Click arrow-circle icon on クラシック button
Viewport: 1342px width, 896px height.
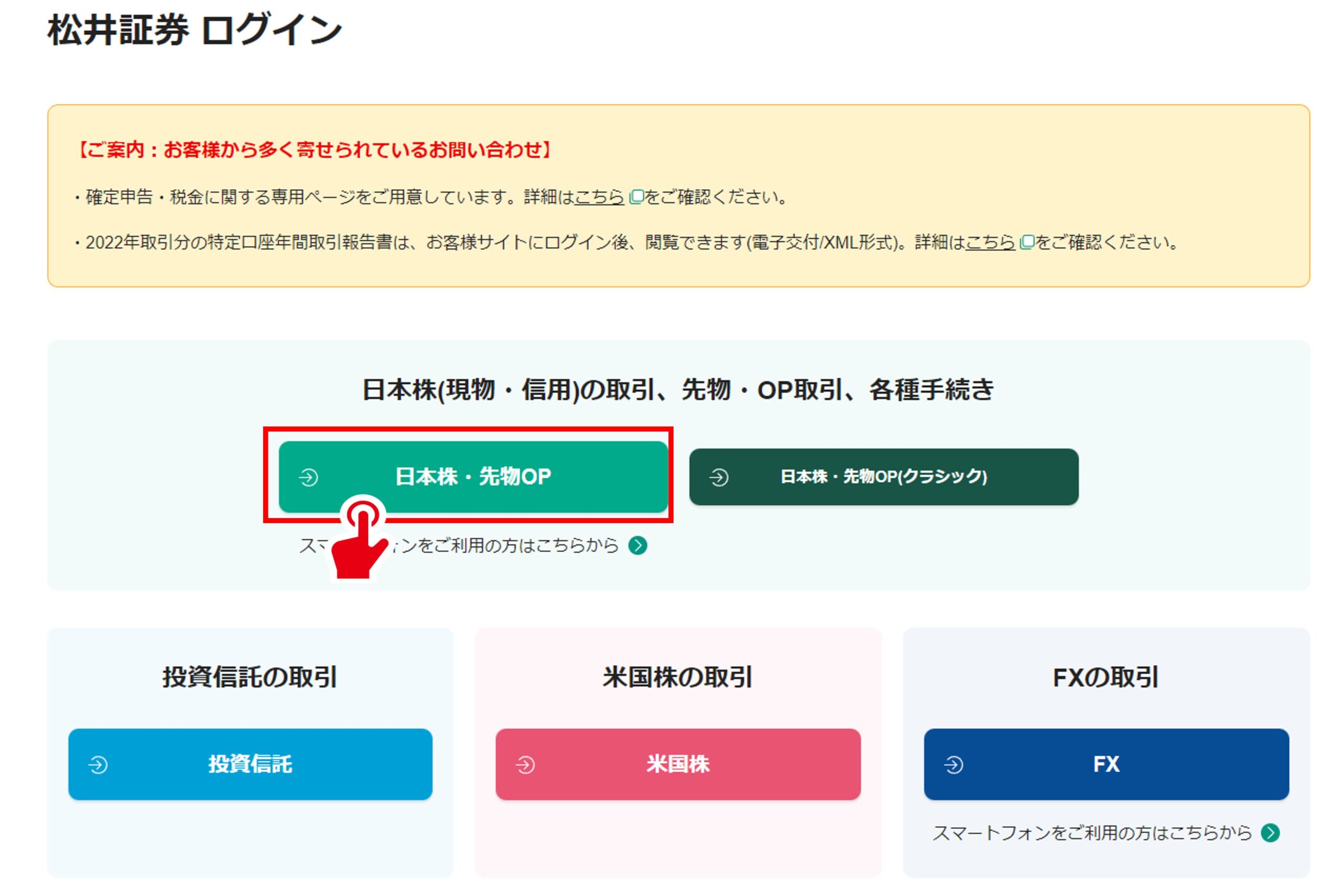click(719, 477)
